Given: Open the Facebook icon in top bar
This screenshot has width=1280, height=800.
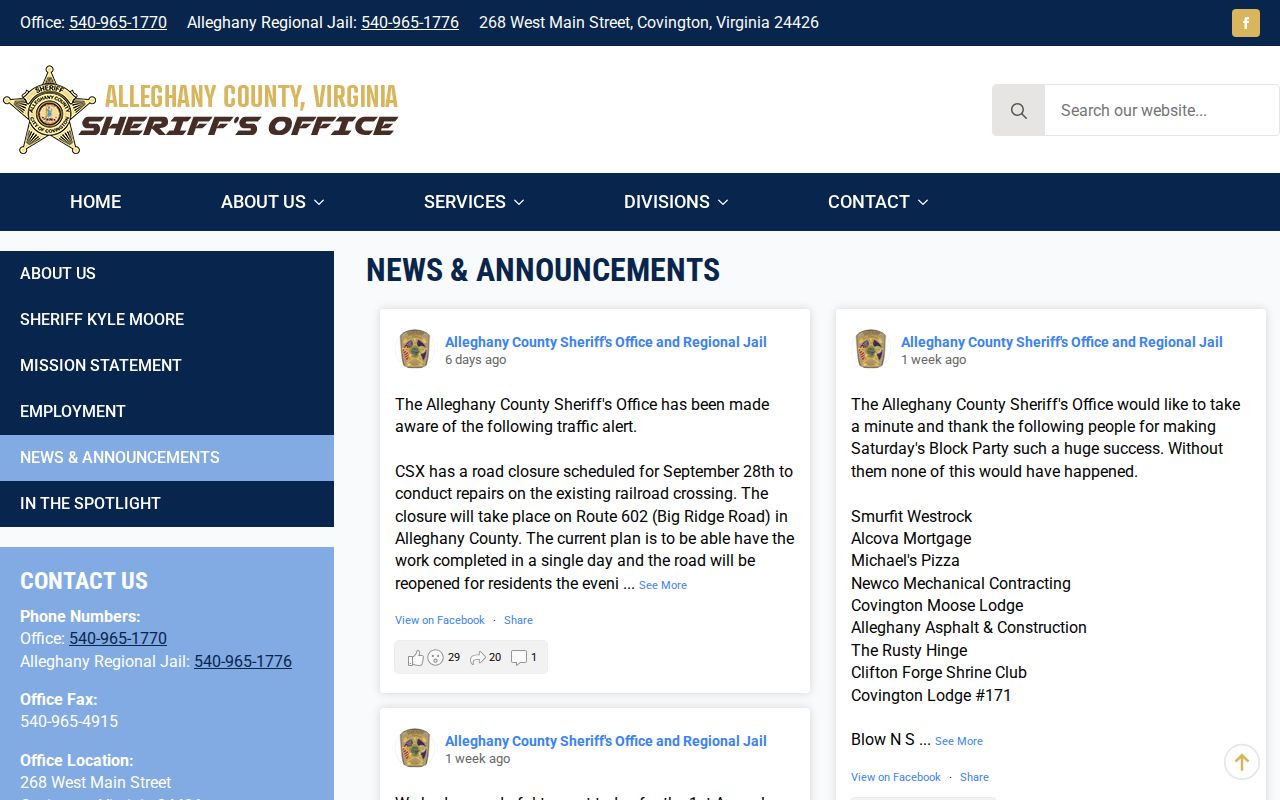Looking at the screenshot, I should click(x=1245, y=23).
